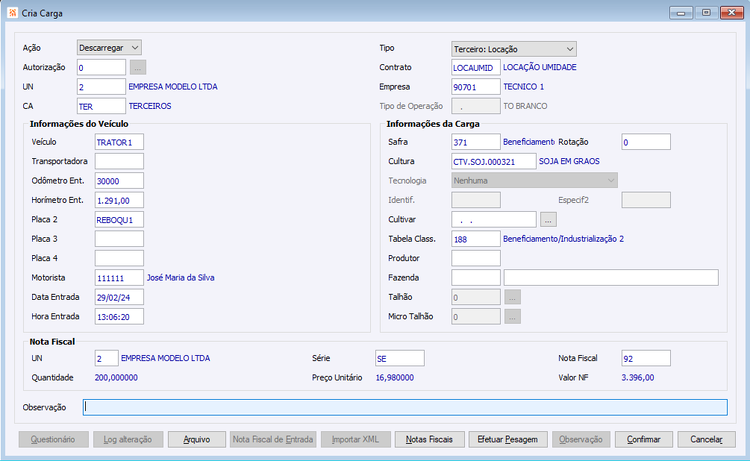
Task: Open the Ação dropdown showing Descarregar
Action: click(x=109, y=48)
